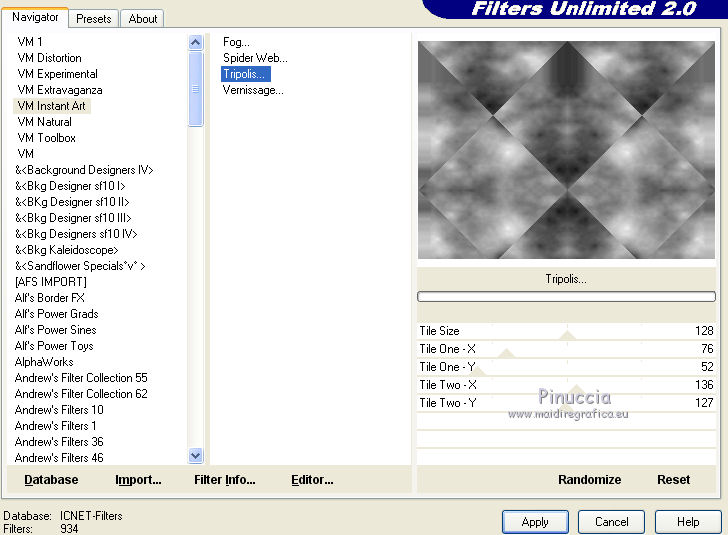Select the VM 1 category
Image resolution: width=728 pixels, height=535 pixels.
30,42
